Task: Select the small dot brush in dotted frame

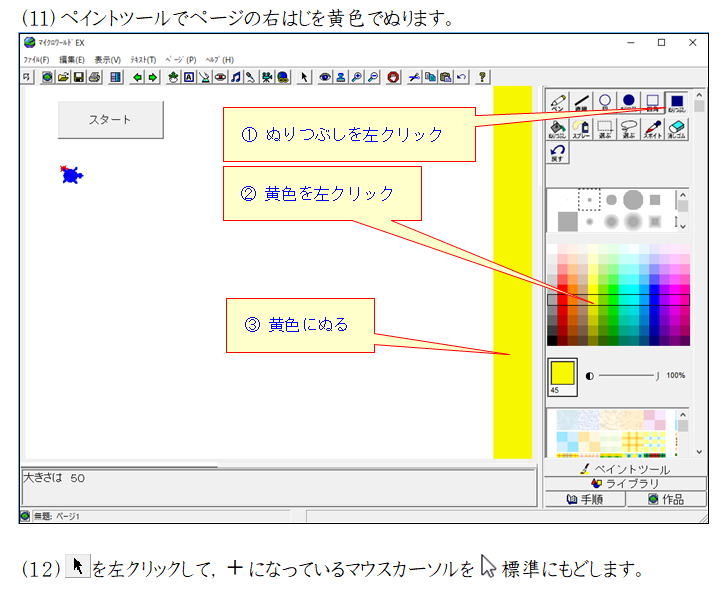Action: click(589, 200)
